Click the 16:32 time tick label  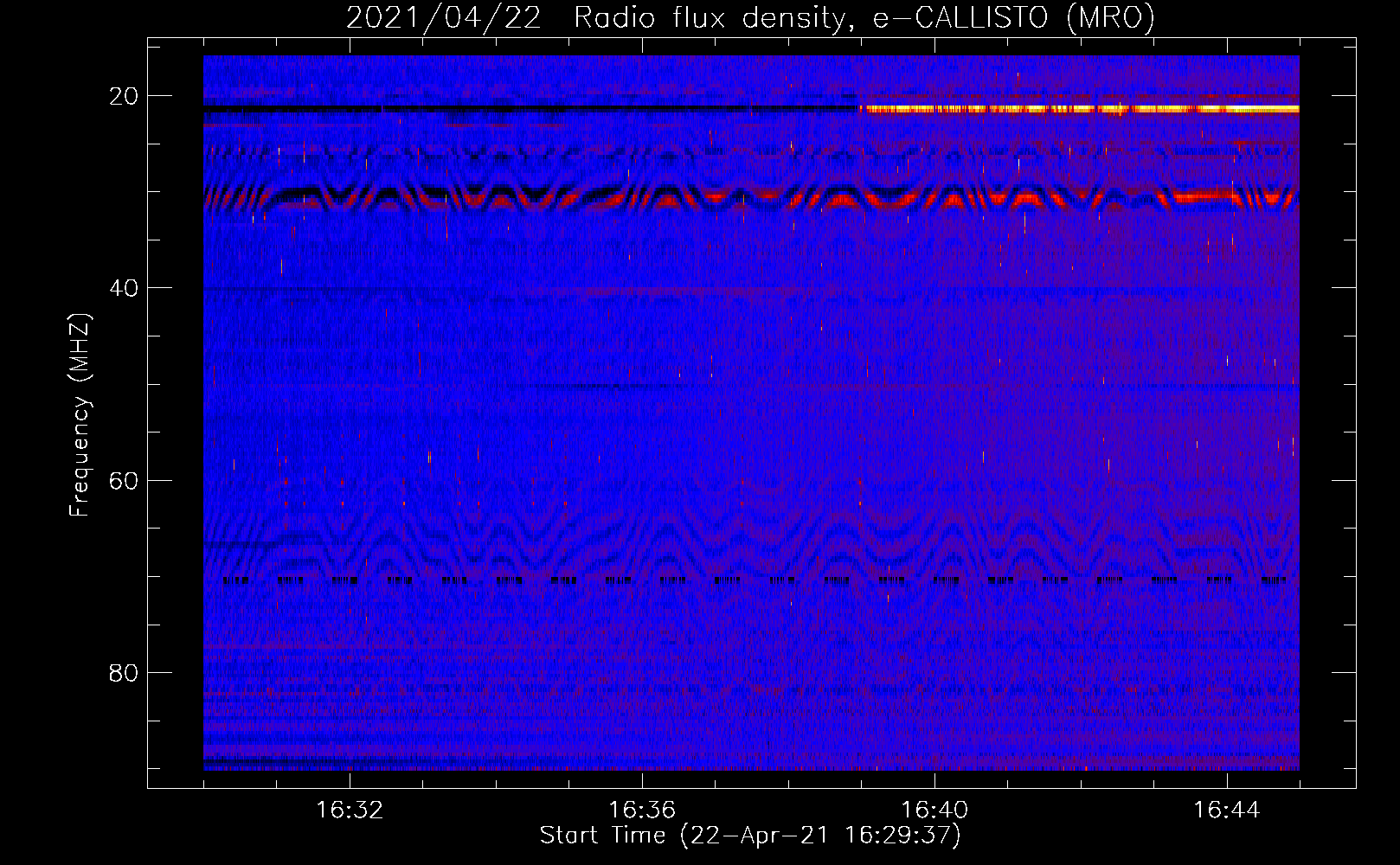coord(350,811)
